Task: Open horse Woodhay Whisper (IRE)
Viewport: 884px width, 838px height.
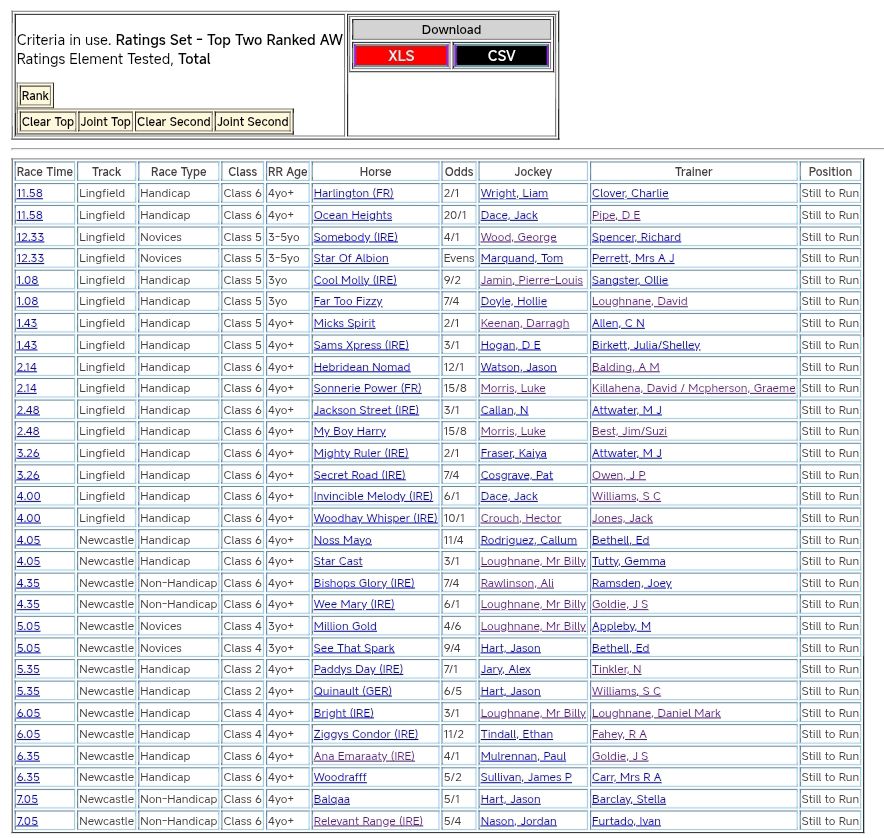Action: [x=375, y=518]
